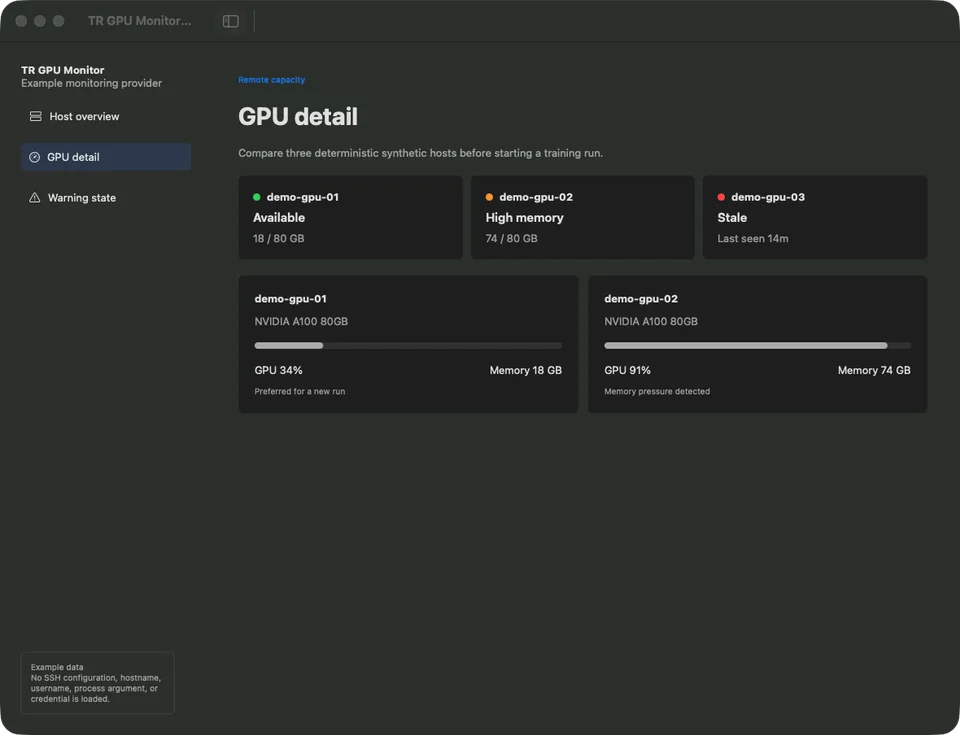The image size is (960, 735).
Task: Click "Memory 18 GB" label
Action: pos(525,371)
